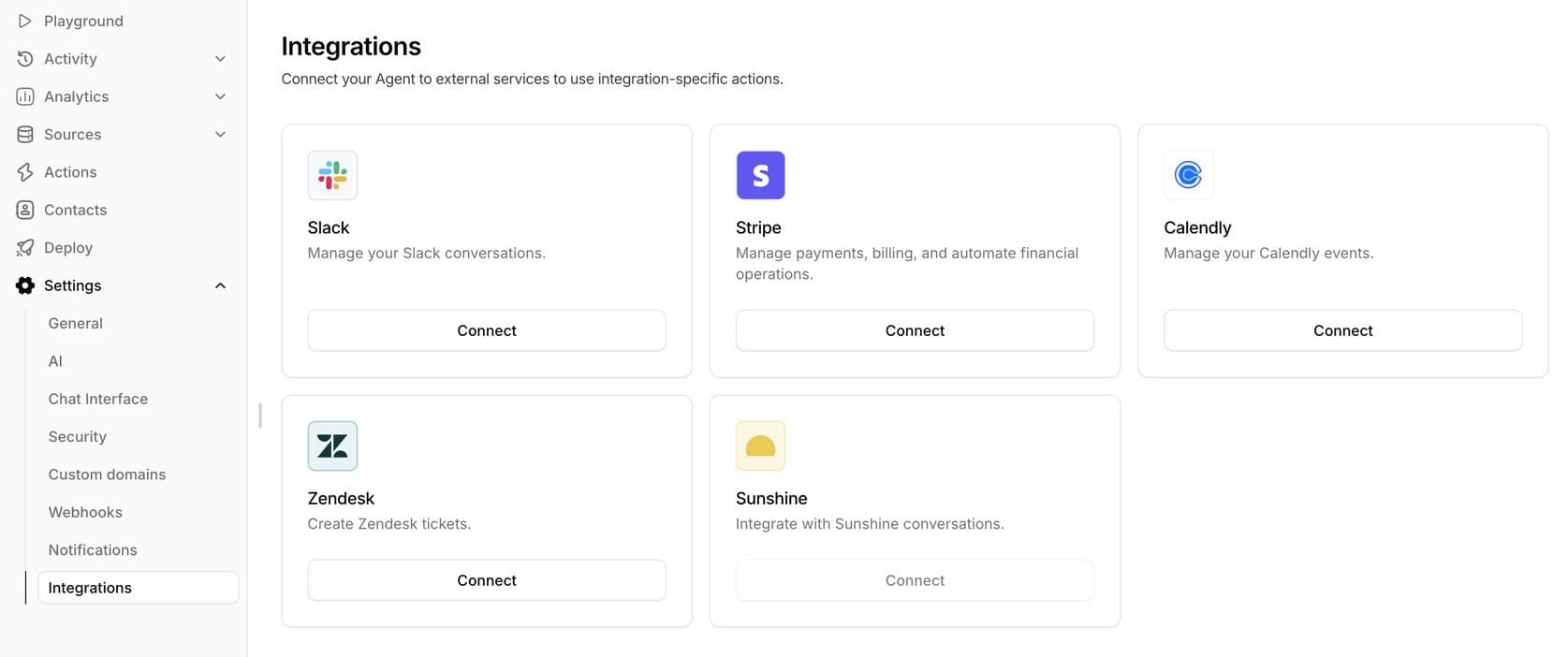Connect the Stripe integration
The image size is (1568, 657).
[x=915, y=330]
